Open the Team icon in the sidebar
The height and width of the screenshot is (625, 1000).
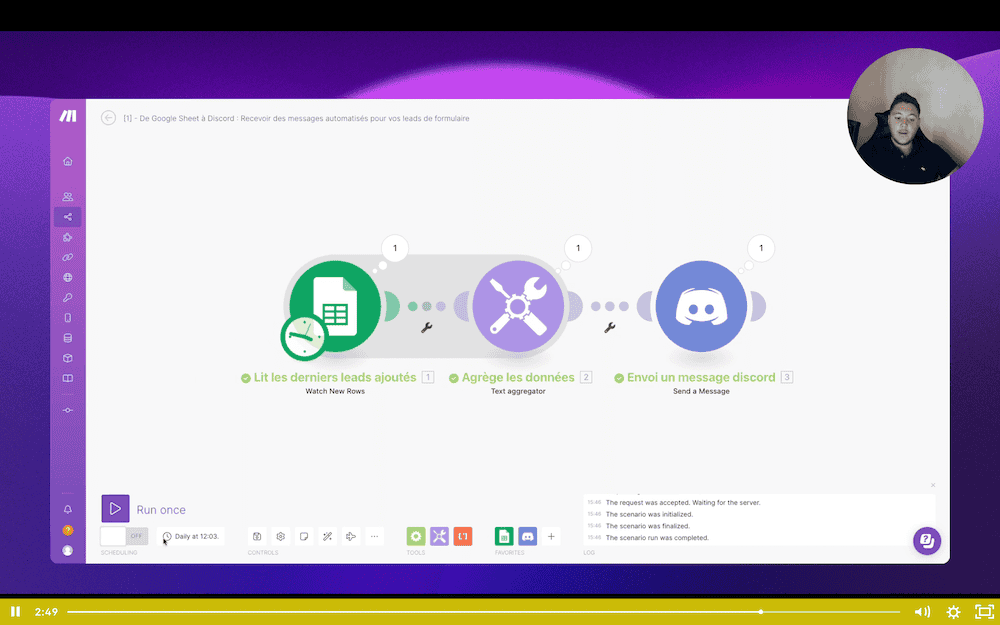(x=68, y=197)
